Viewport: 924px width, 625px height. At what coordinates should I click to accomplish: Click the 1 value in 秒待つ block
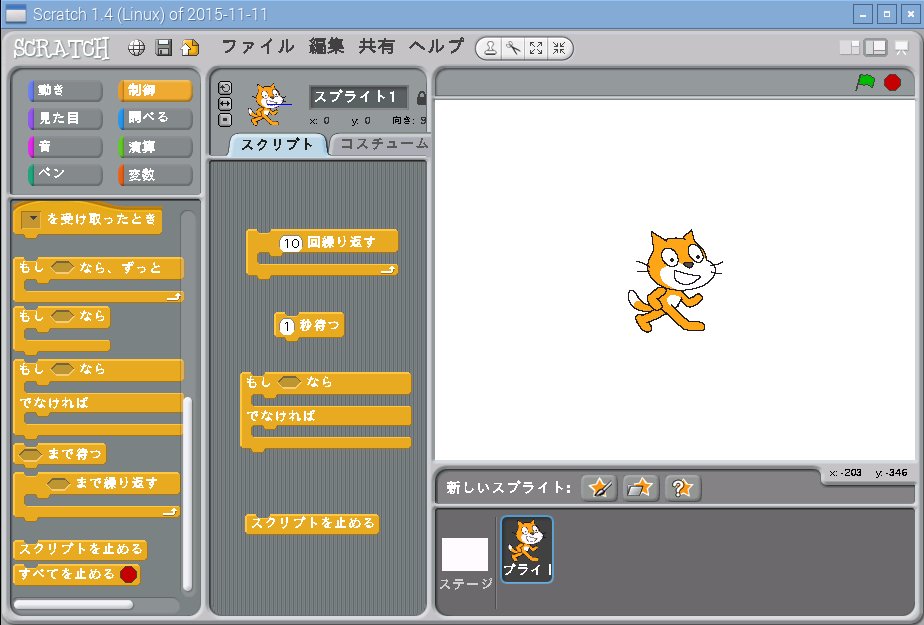(286, 326)
